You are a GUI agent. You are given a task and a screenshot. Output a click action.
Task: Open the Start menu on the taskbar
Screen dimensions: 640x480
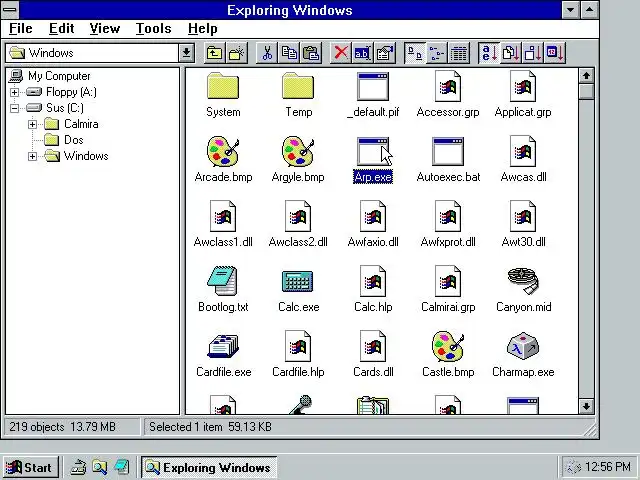click(30, 467)
